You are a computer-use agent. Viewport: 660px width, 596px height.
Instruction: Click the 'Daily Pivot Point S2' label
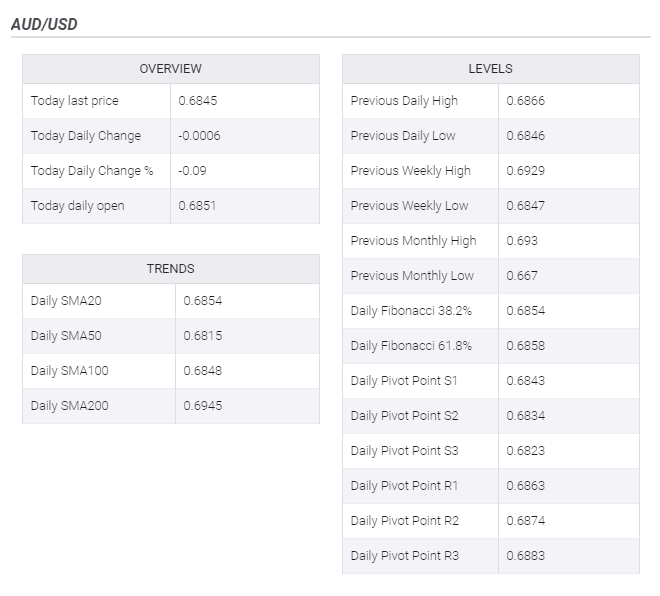405,415
